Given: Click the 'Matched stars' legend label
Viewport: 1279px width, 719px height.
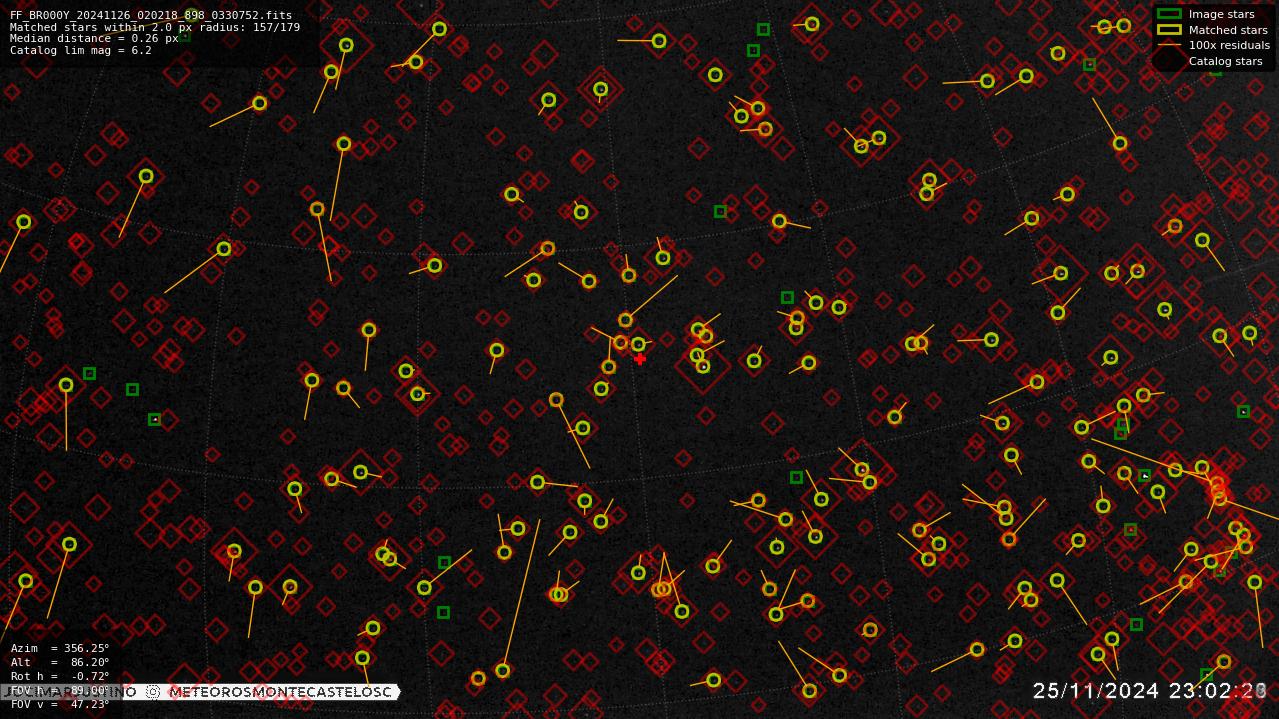Looking at the screenshot, I should tap(1228, 30).
